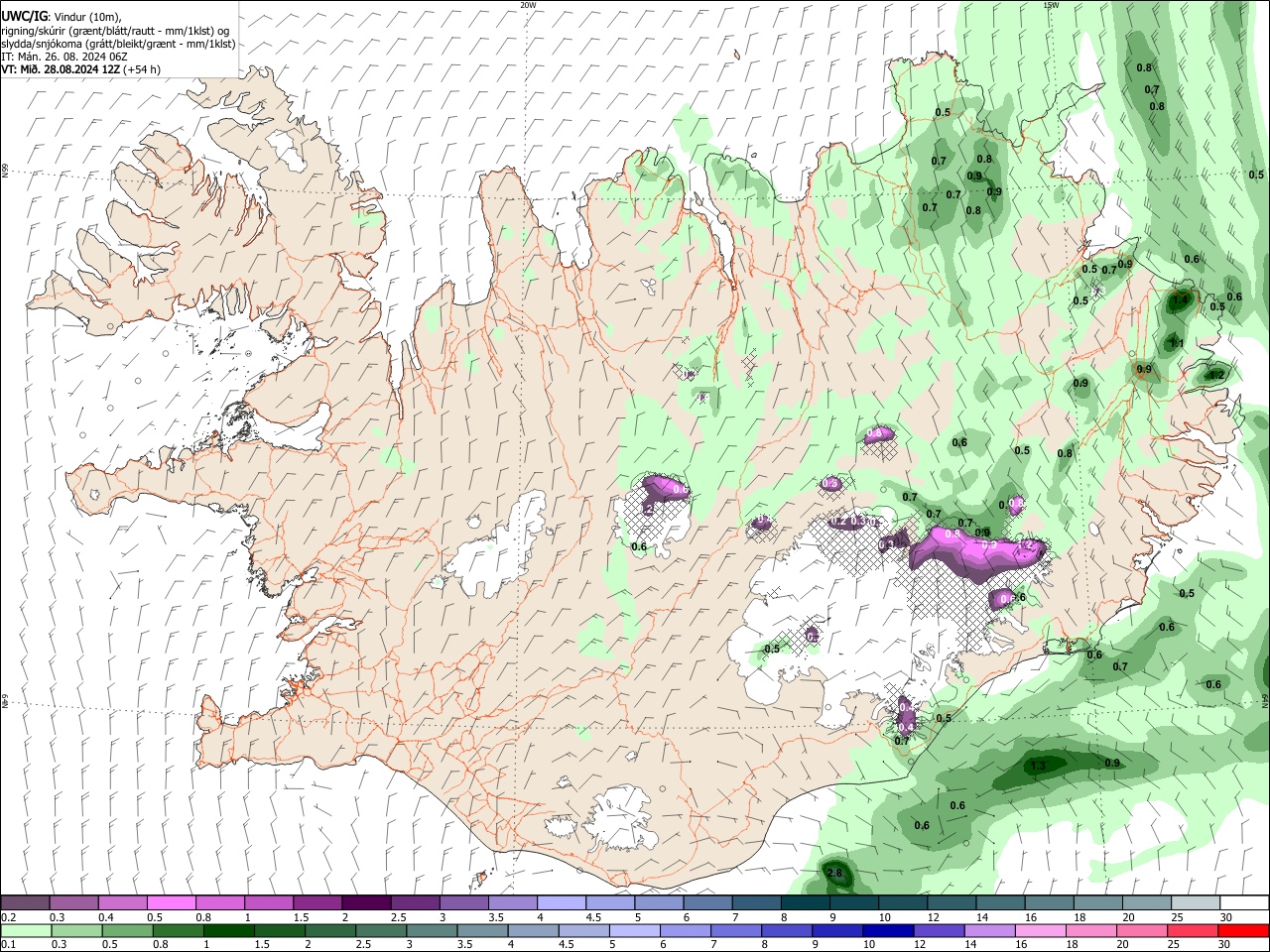This screenshot has height=952, width=1270.
Task: Select the bright pink 0.5–0.8 snow legend swatch
Action: point(172,903)
